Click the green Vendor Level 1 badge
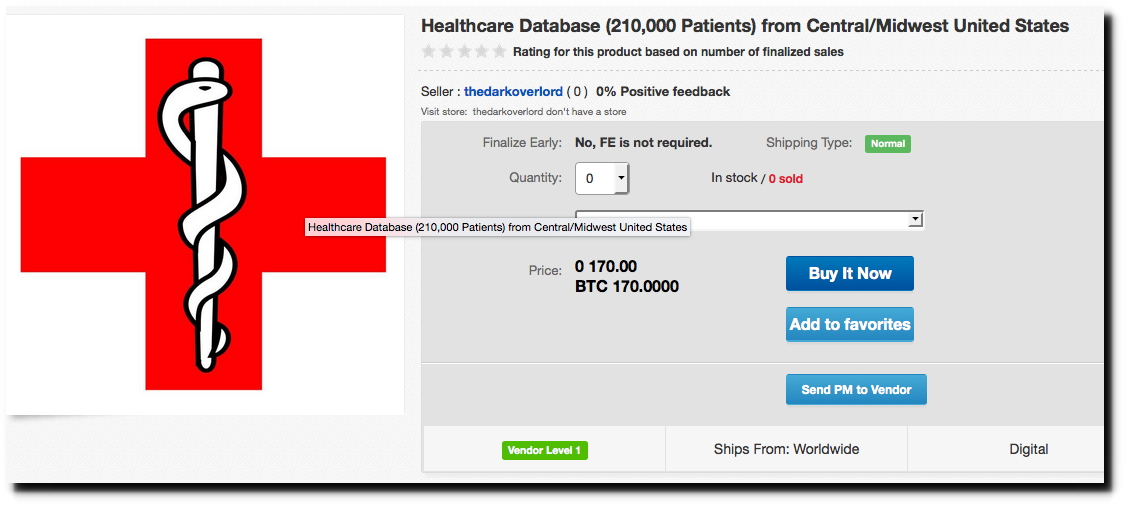1126x505 pixels. point(544,450)
